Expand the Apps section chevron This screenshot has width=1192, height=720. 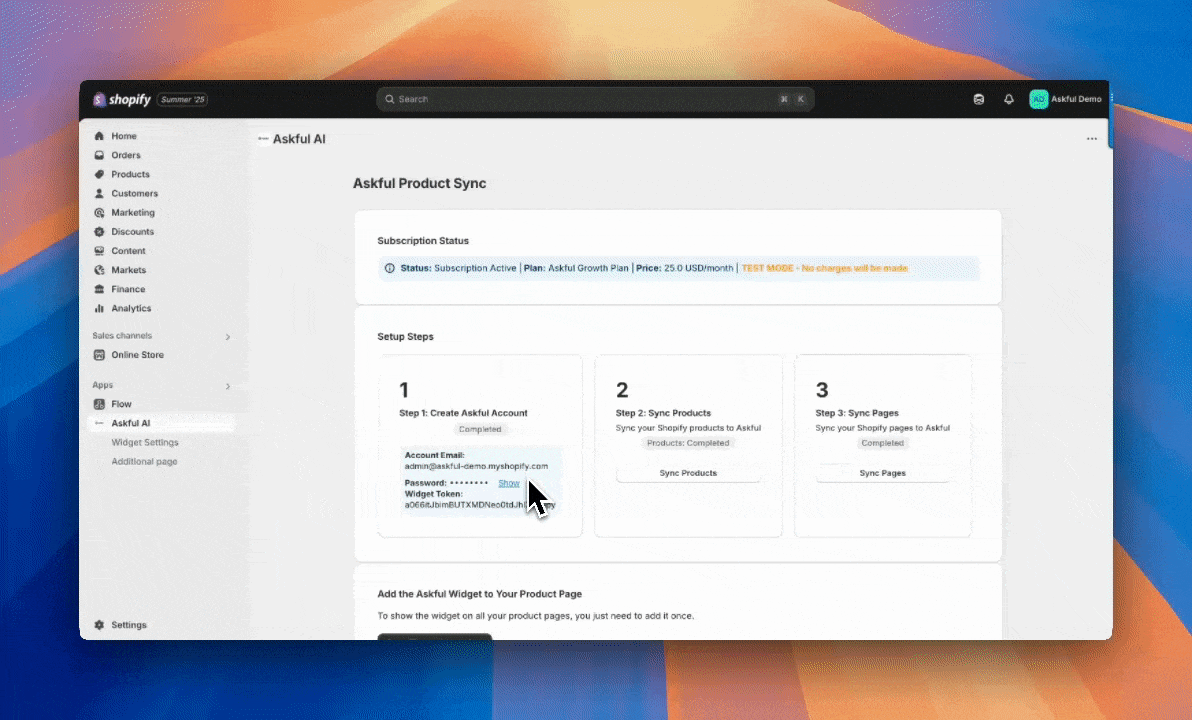227,385
